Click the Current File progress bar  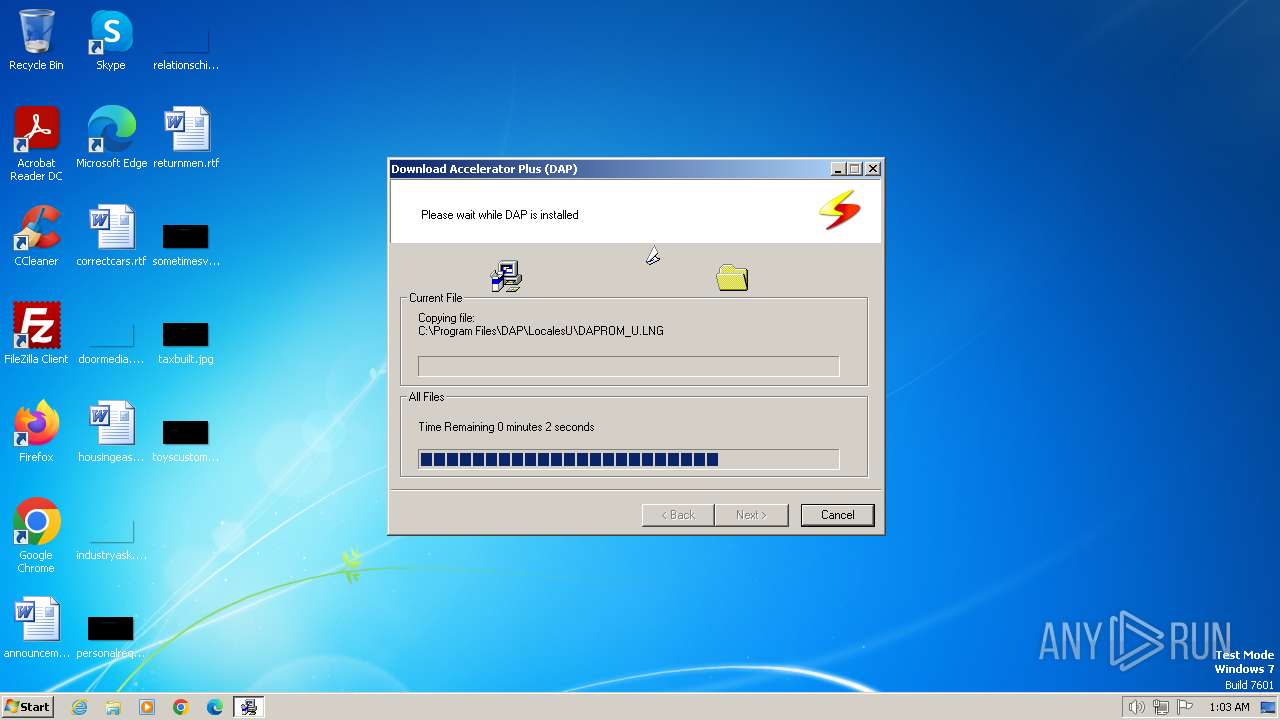coord(628,366)
